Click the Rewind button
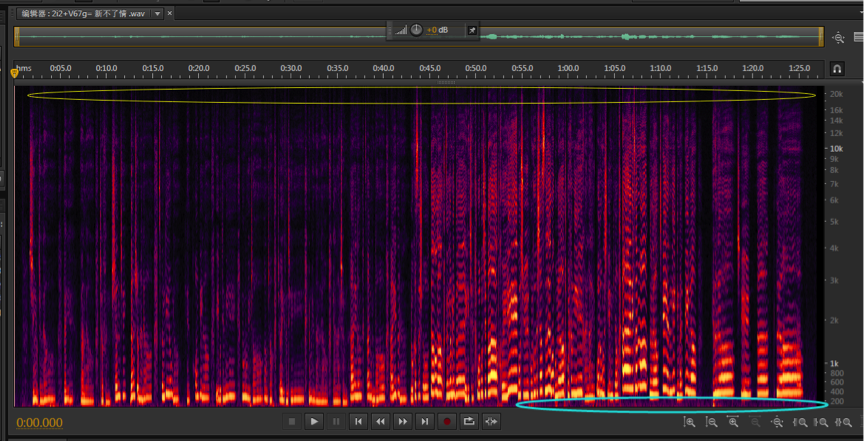The width and height of the screenshot is (864, 442). 380,422
